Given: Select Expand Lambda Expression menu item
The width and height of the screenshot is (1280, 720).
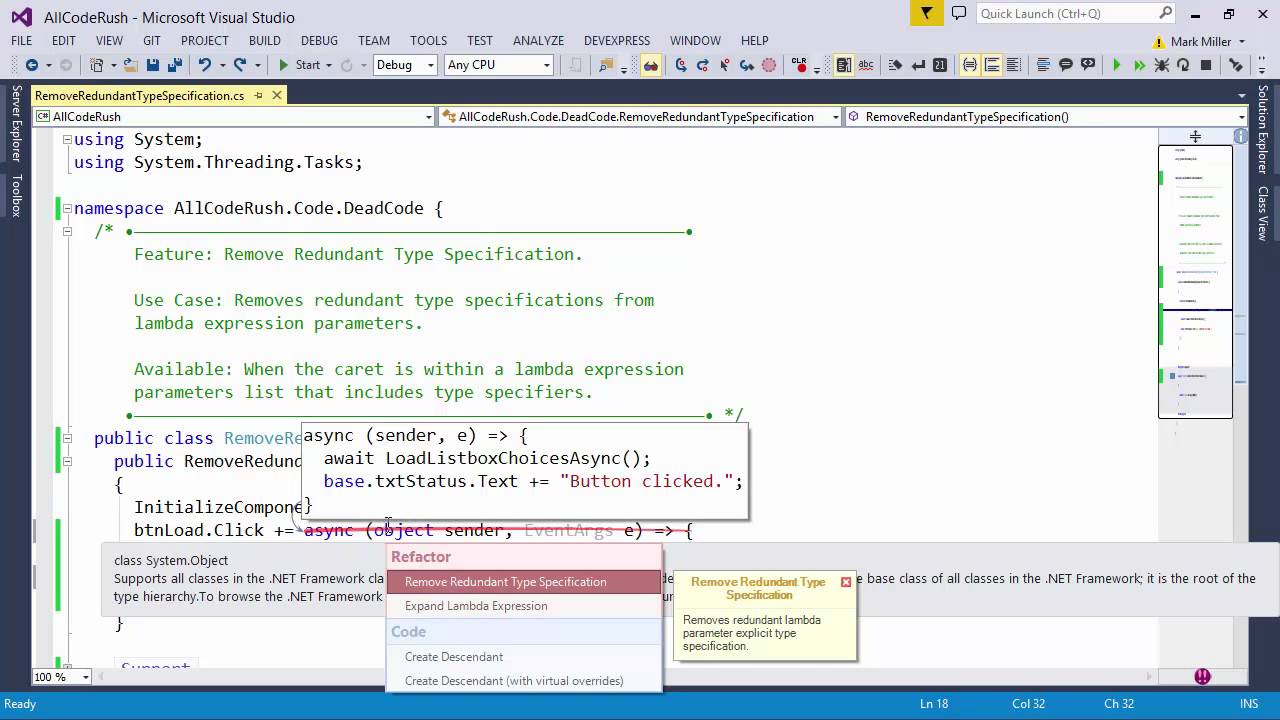Looking at the screenshot, I should point(524,606).
